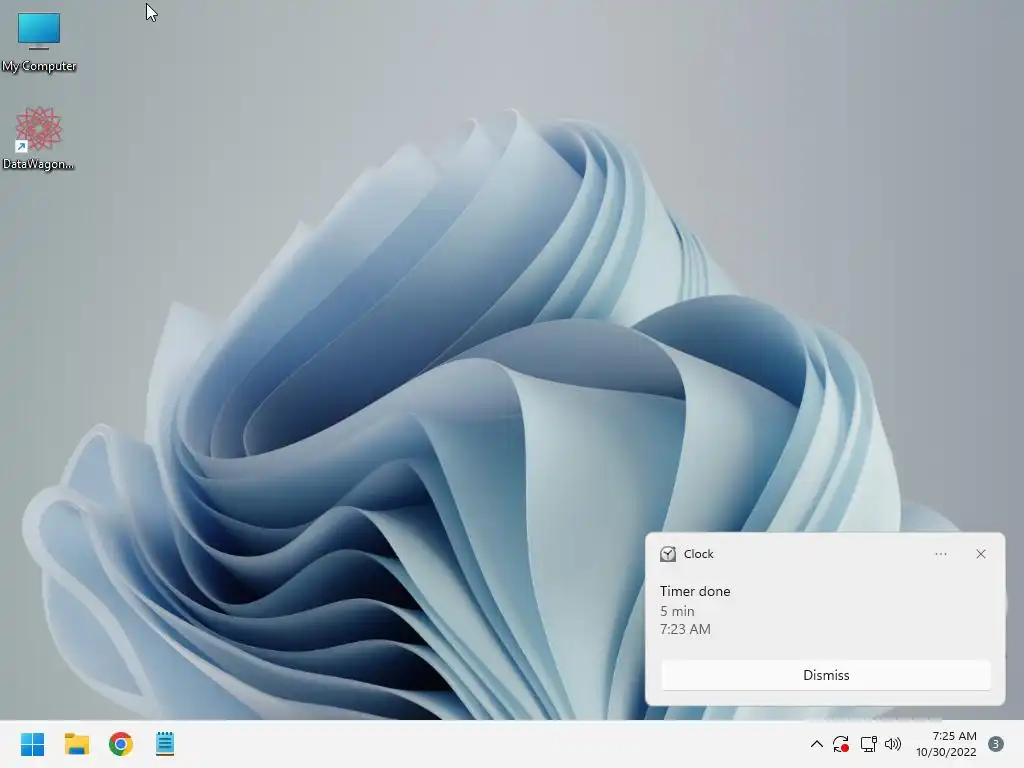Open Clock notification options menu

940,554
